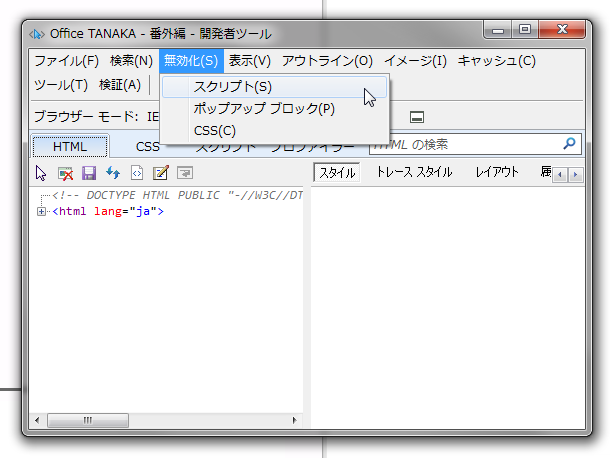Maximize the developer tools window

(525, 30)
